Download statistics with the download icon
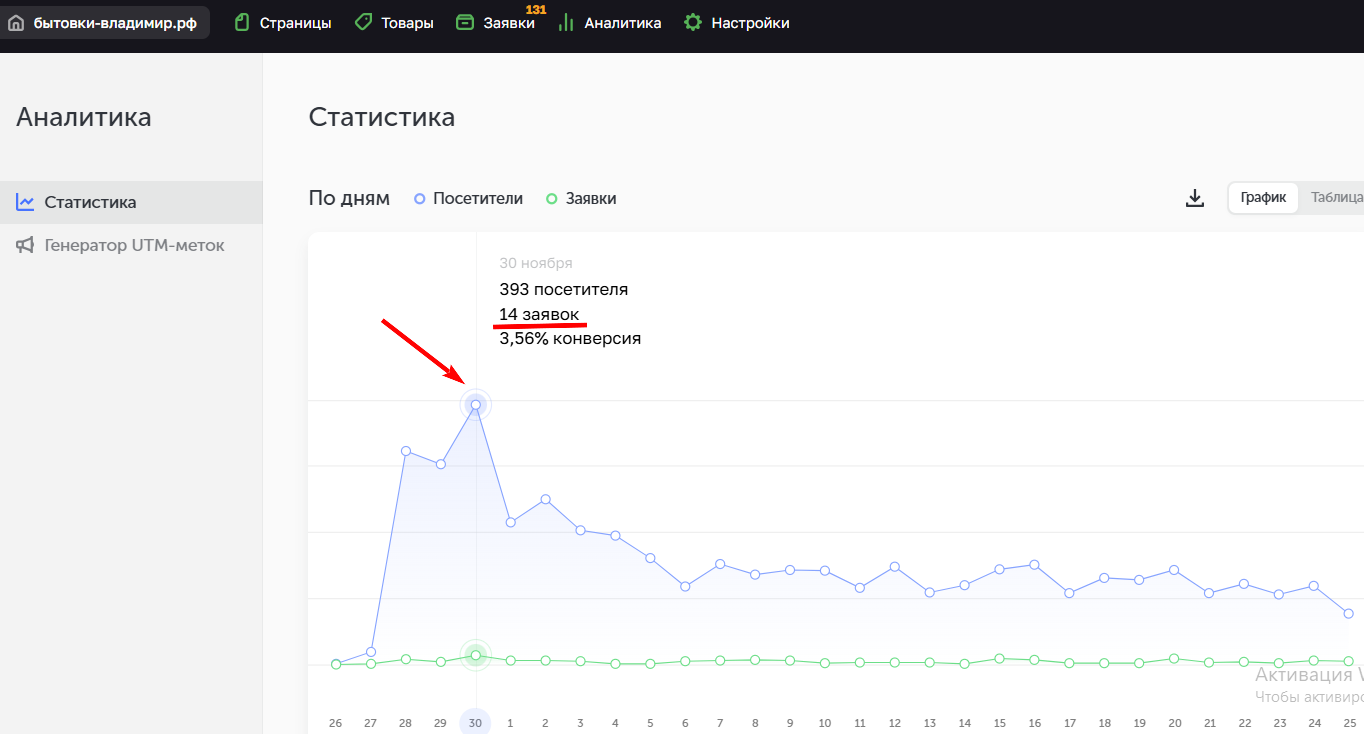Image resolution: width=1364 pixels, height=734 pixels. [1194, 198]
